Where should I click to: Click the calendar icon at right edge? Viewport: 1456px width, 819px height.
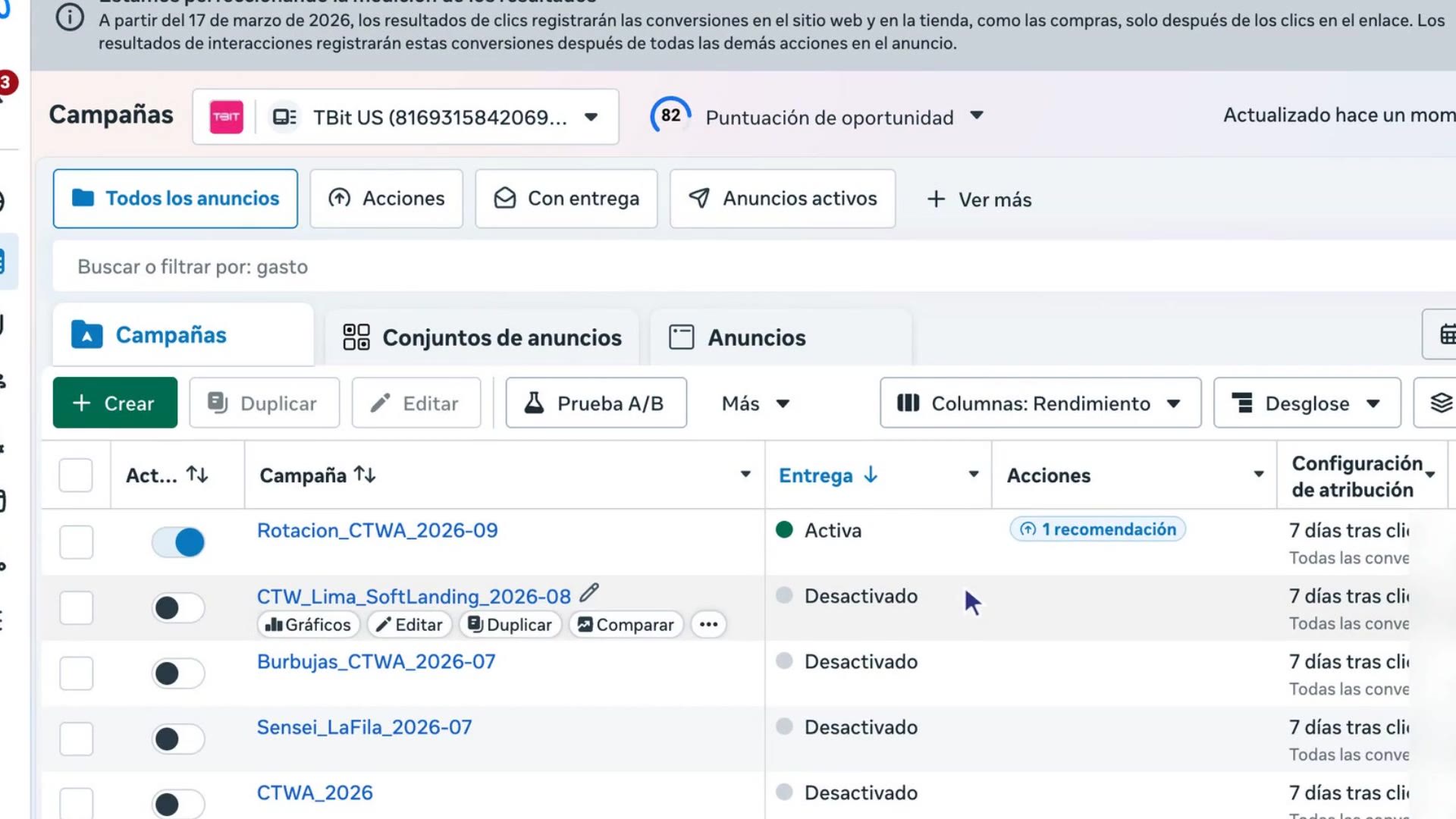(1447, 334)
